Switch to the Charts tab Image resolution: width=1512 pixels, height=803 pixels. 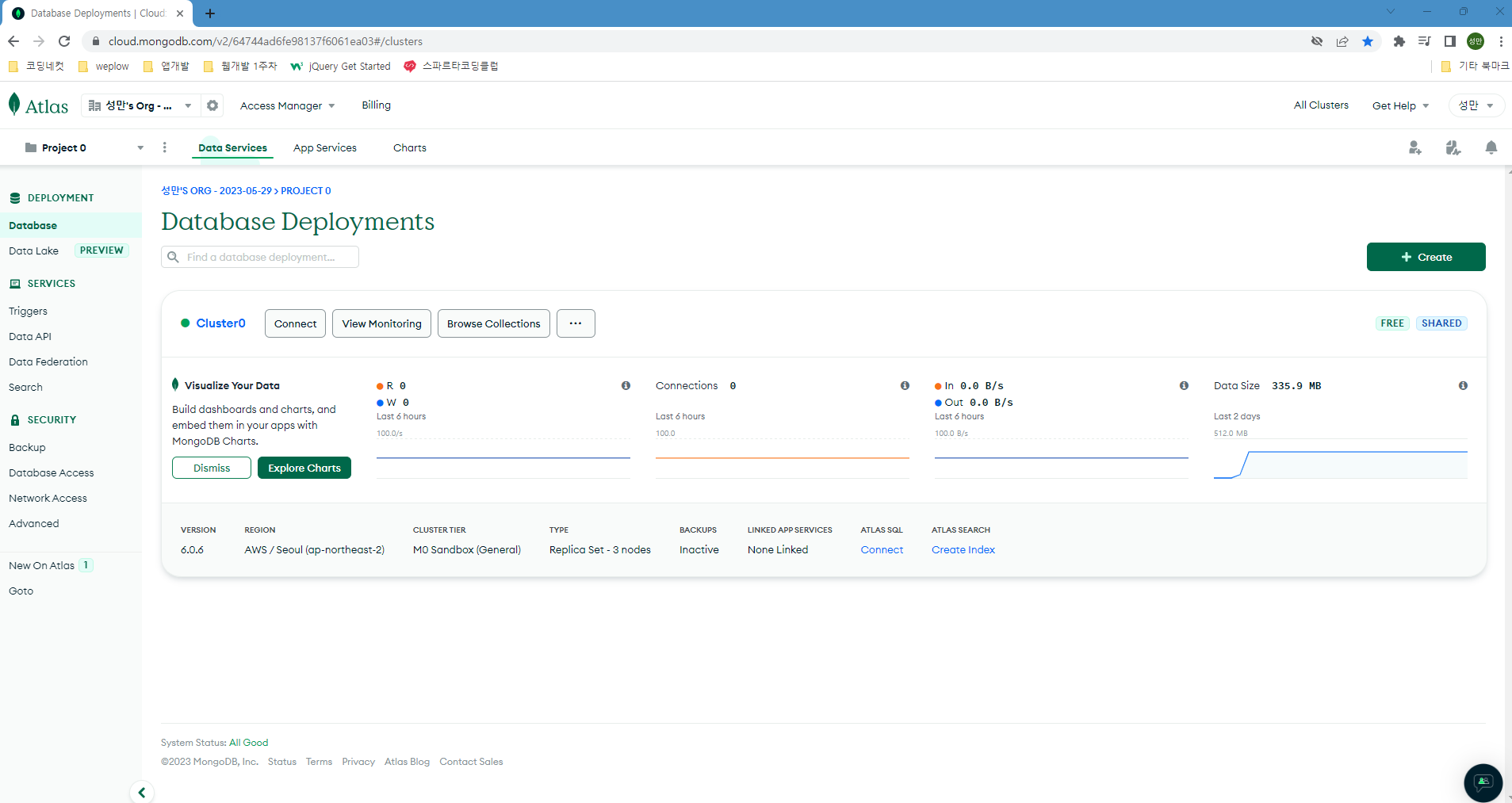(x=410, y=147)
